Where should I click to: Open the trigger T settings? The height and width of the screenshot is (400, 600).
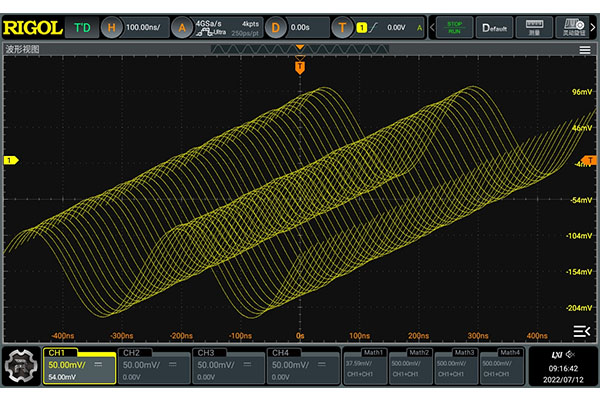(x=377, y=27)
